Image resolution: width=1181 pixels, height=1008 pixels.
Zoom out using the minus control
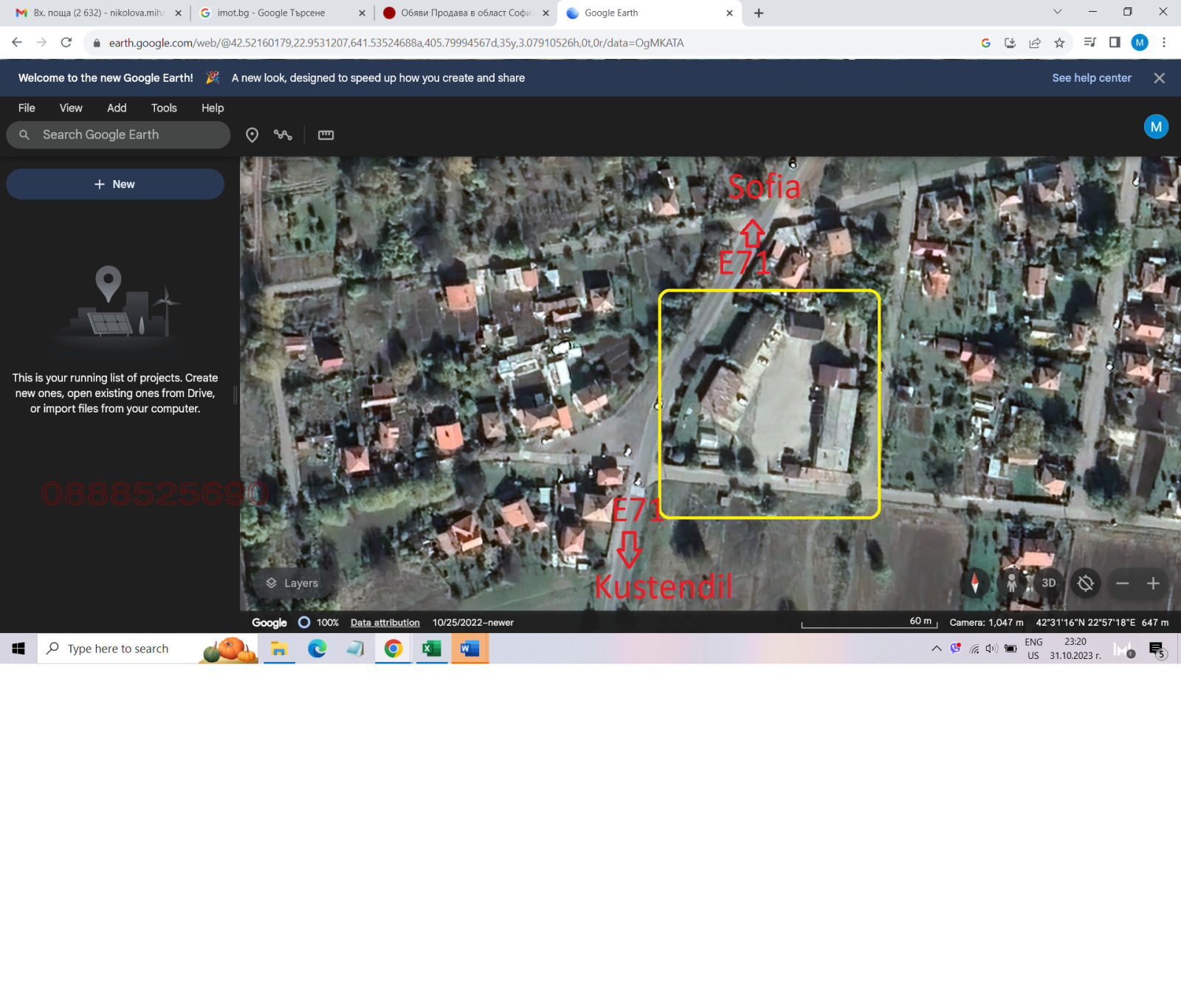1123,583
